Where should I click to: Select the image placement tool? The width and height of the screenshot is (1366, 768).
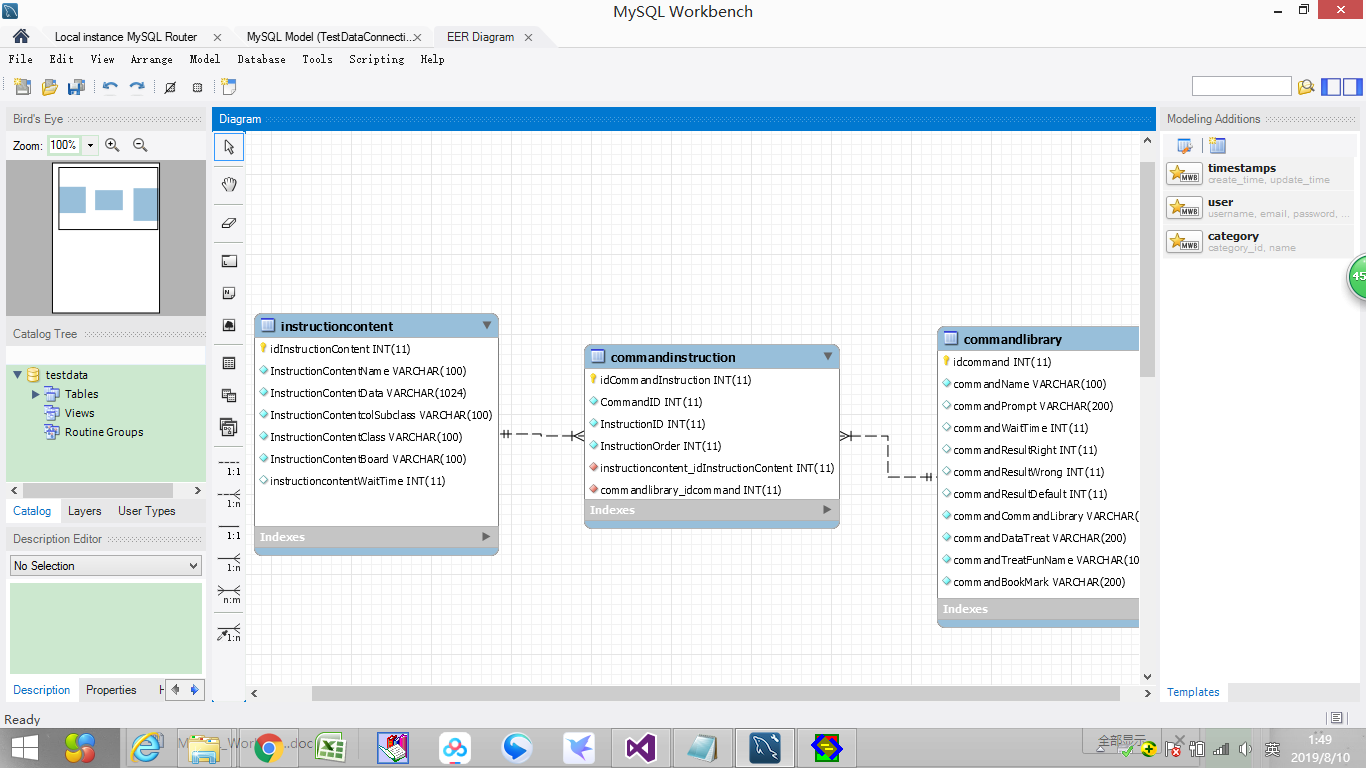[x=229, y=325]
